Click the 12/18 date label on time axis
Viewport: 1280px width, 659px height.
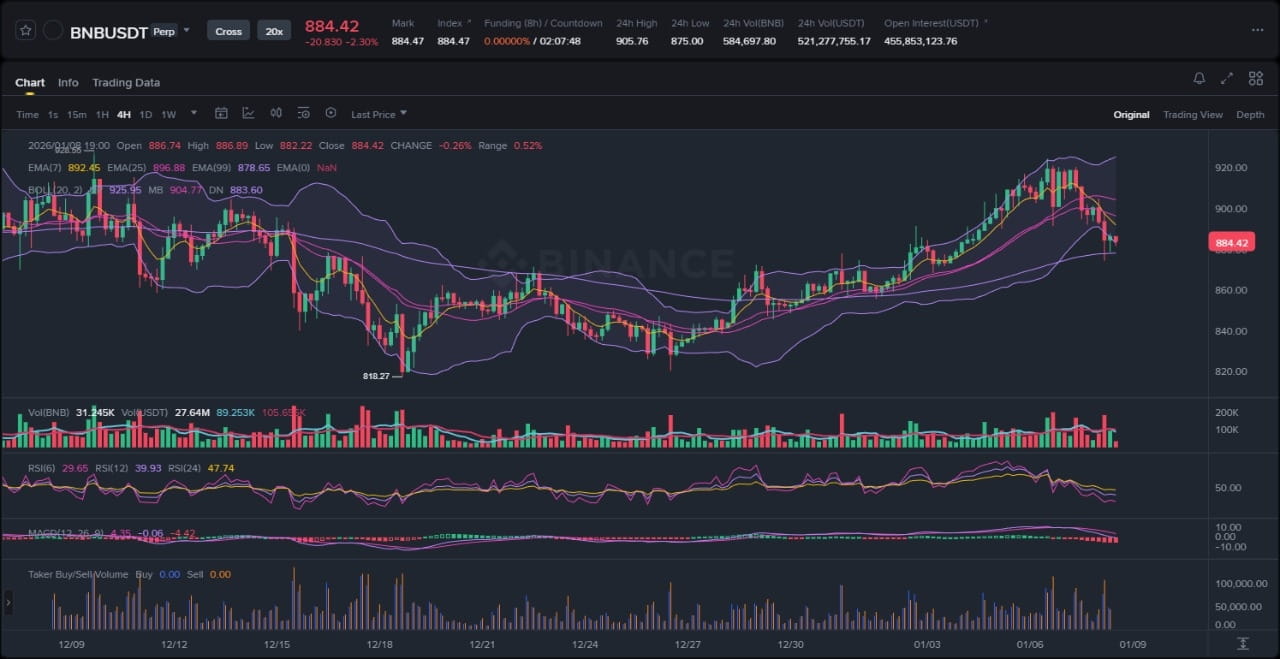point(379,644)
